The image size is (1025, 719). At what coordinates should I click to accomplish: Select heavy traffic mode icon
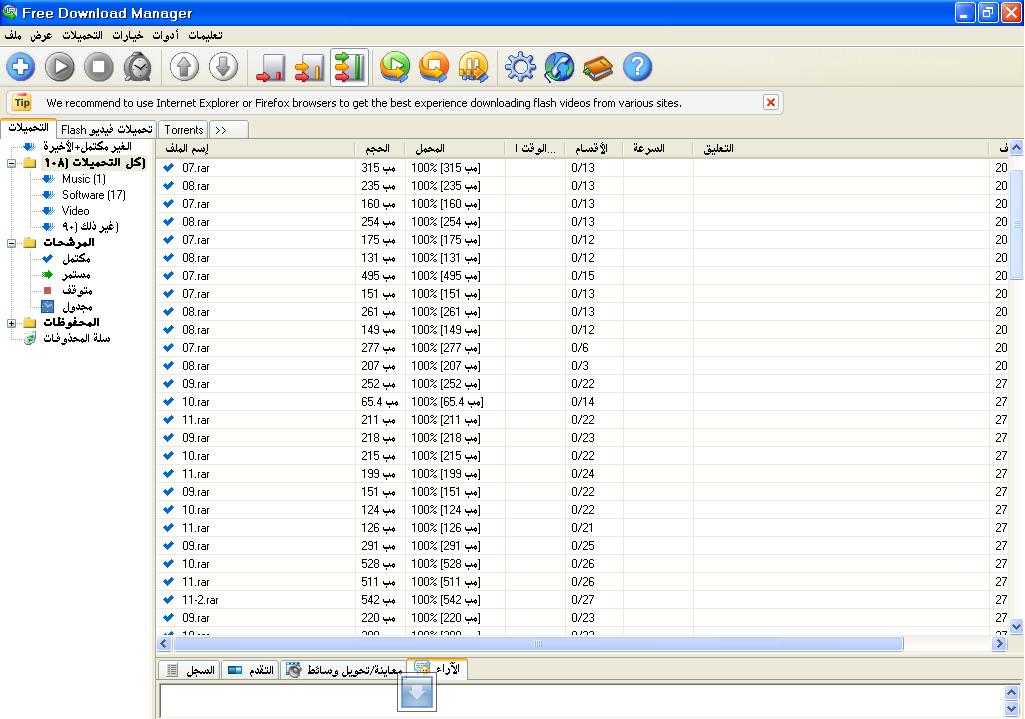(349, 67)
